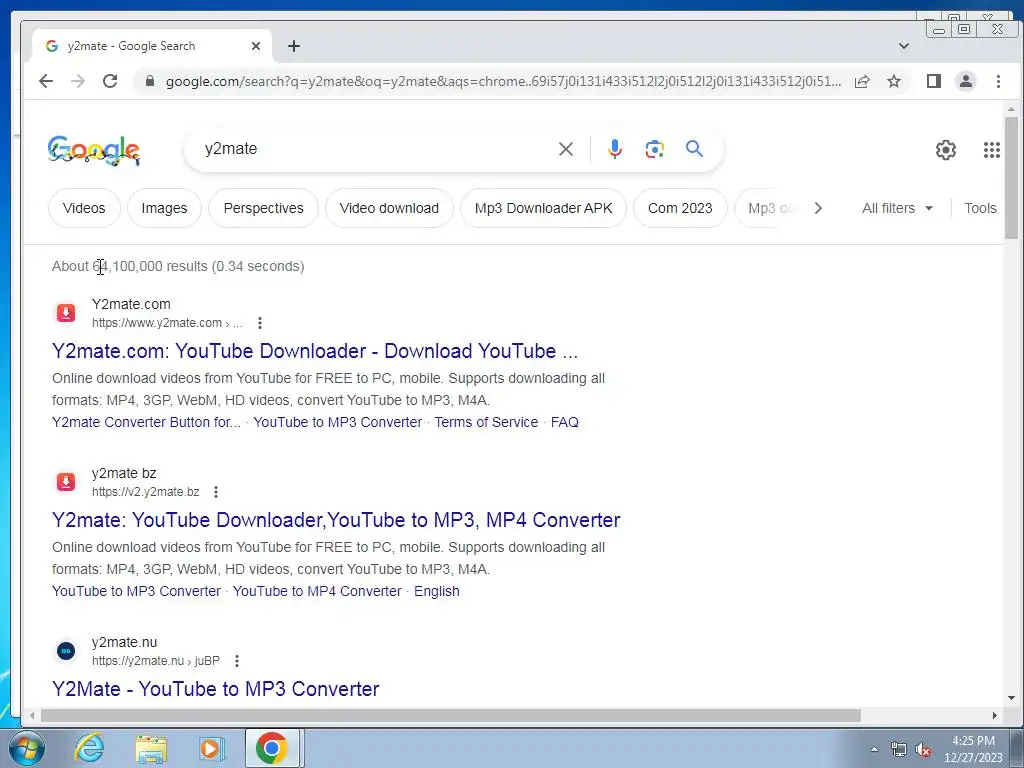1024x768 pixels.
Task: Close the y2mate Google Search tab
Action: click(256, 46)
